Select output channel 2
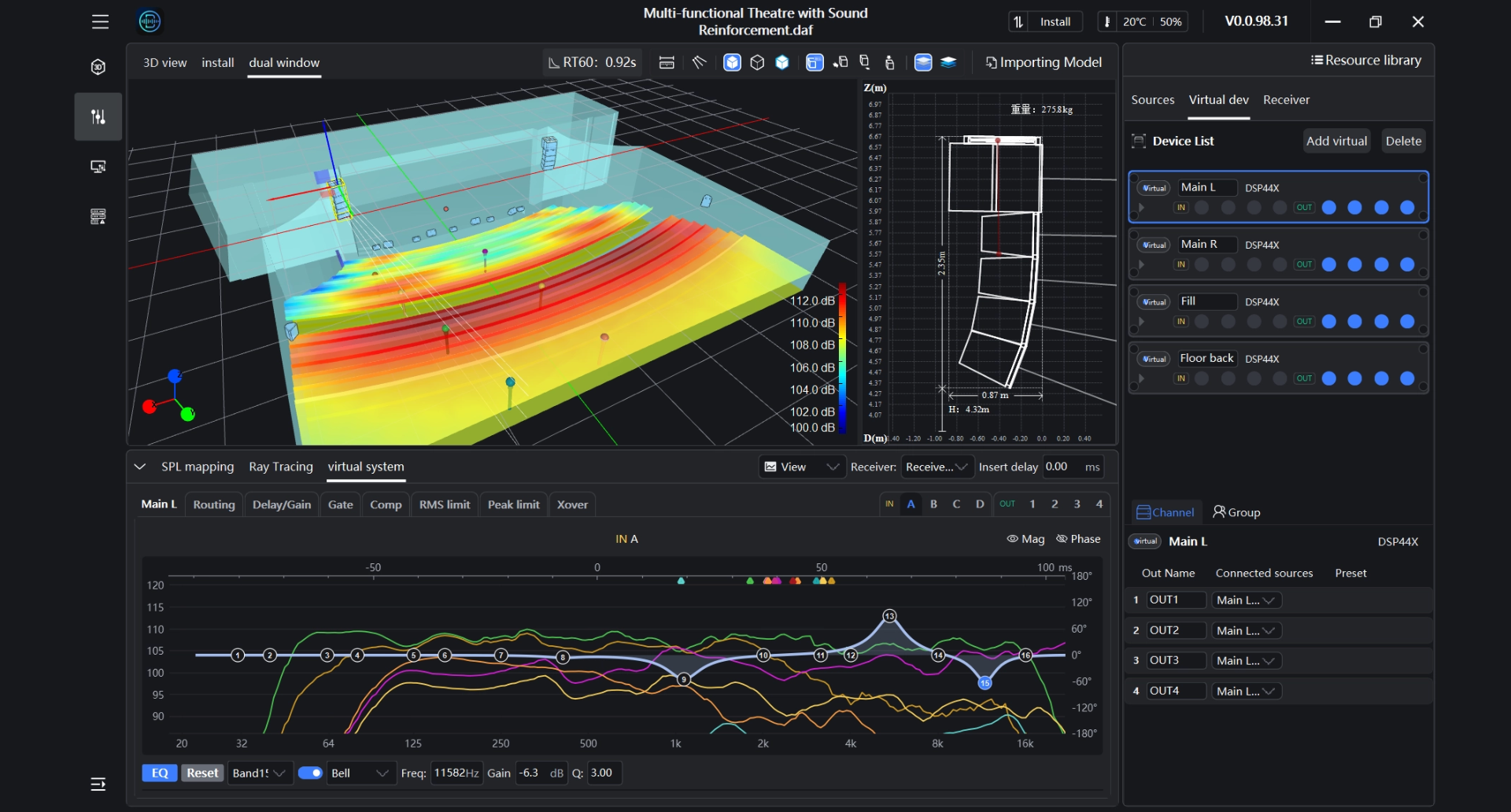 point(1055,504)
